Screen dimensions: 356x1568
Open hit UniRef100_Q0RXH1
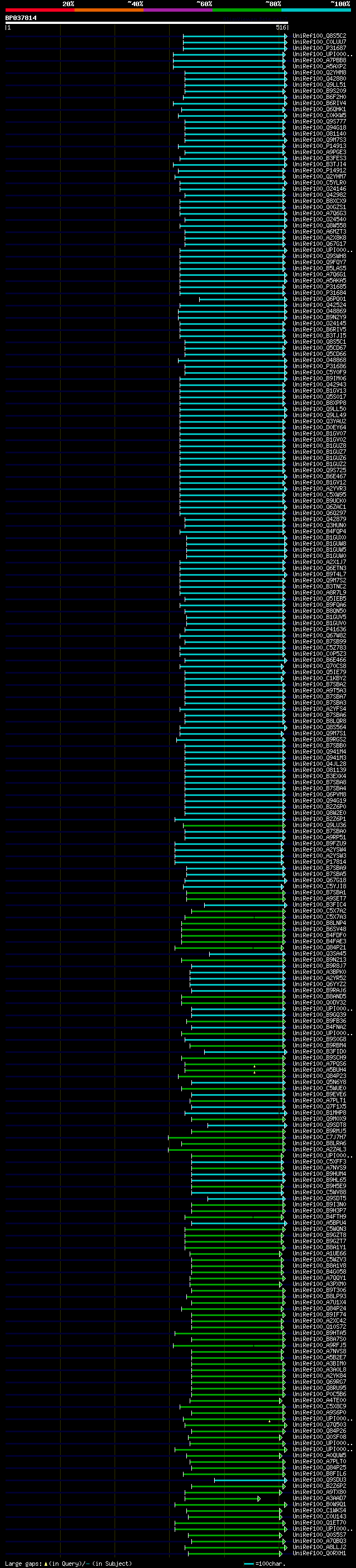click(319, 1553)
